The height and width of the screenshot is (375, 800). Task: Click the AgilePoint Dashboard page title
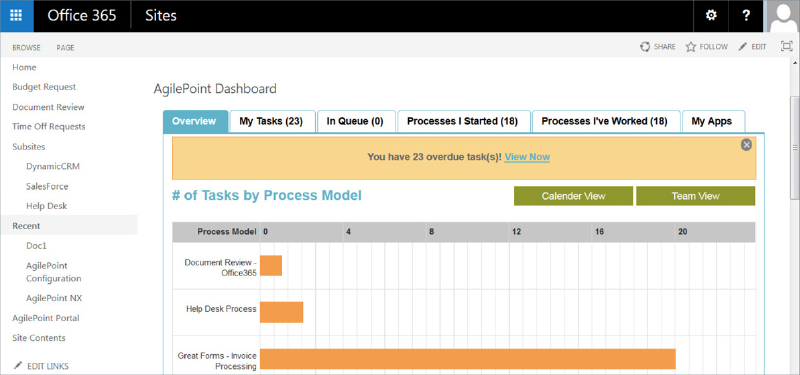pyautogui.click(x=215, y=89)
